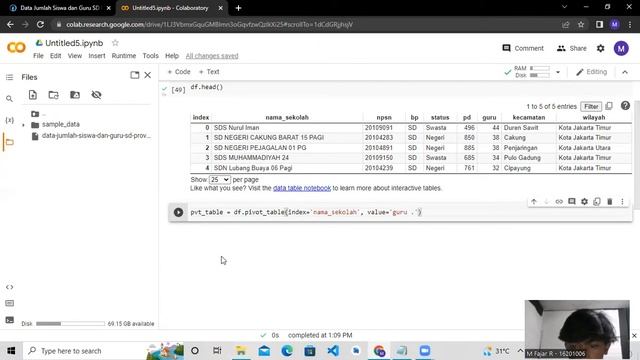Open the RAM/Disk runtime dropdown arrow

tap(558, 72)
